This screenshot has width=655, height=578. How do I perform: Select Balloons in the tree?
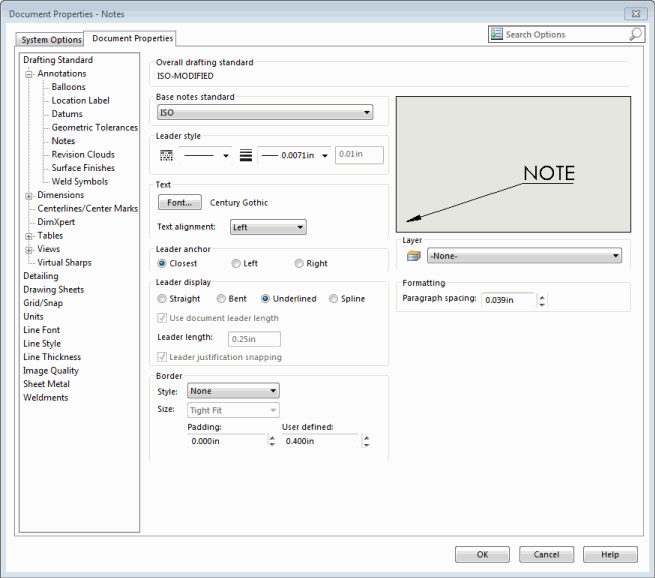69,87
